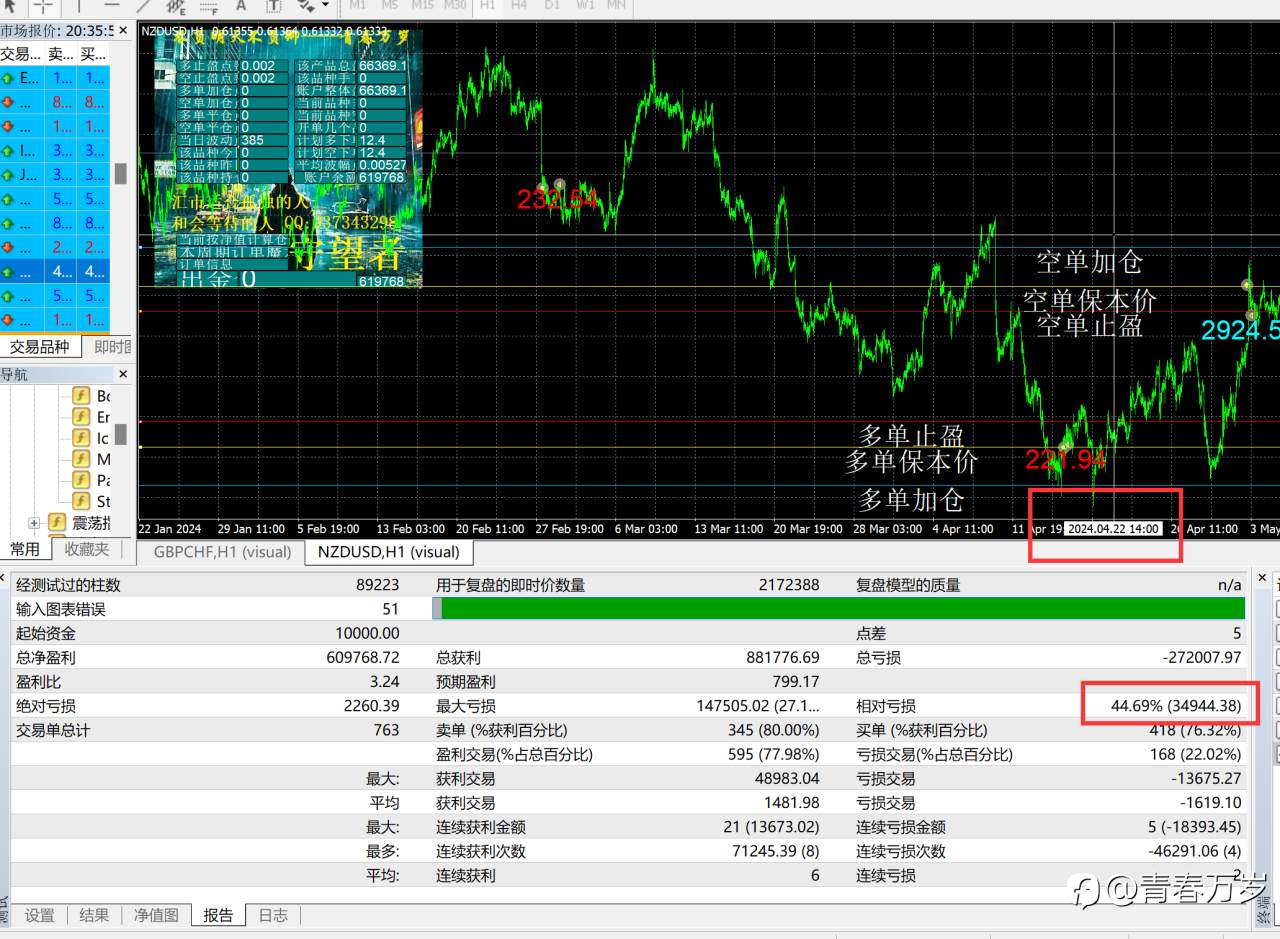Select the market watch row starting with I
Viewport: 1280px width, 939px height.
click(55, 150)
